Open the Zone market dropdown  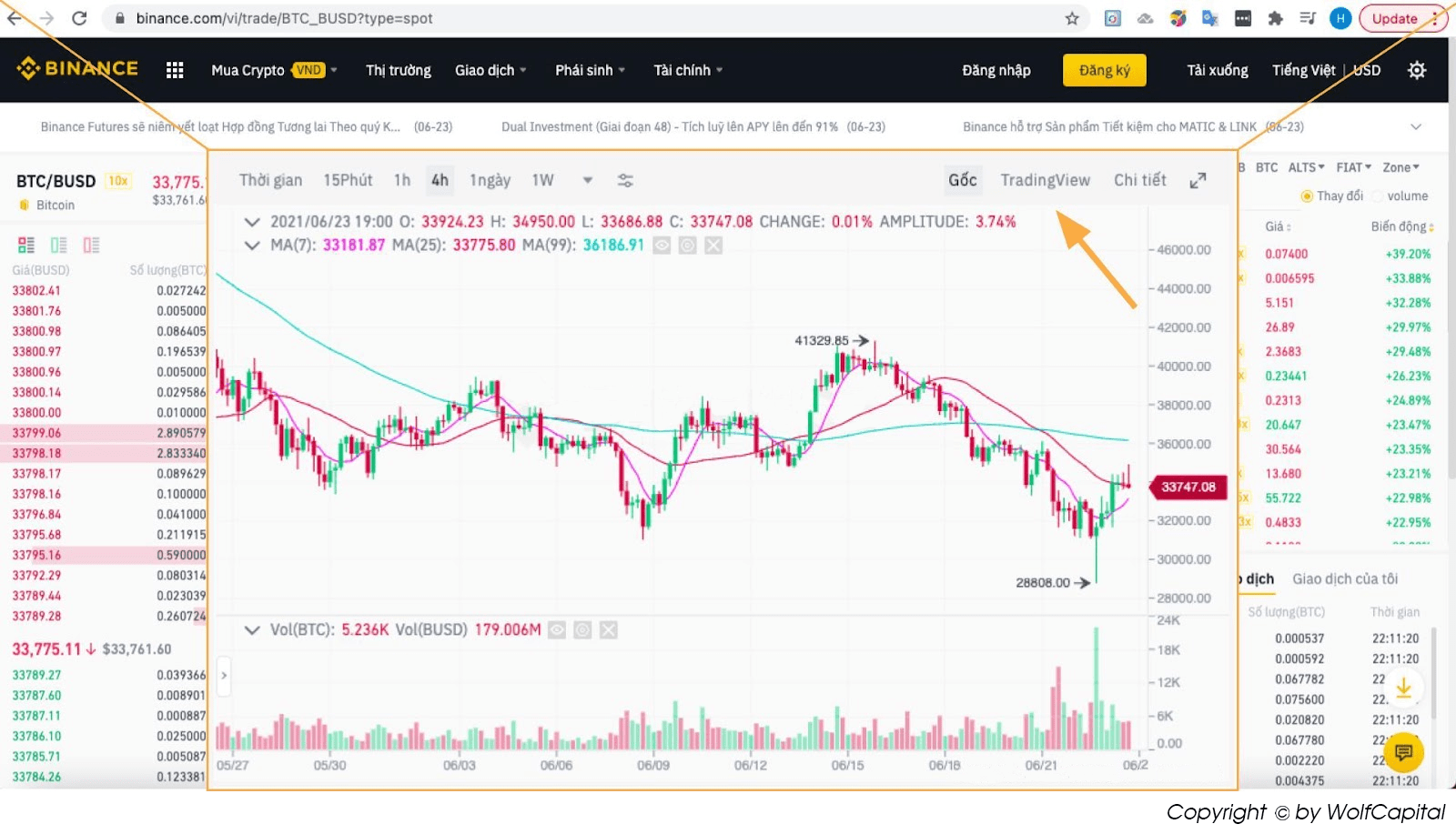[1400, 167]
